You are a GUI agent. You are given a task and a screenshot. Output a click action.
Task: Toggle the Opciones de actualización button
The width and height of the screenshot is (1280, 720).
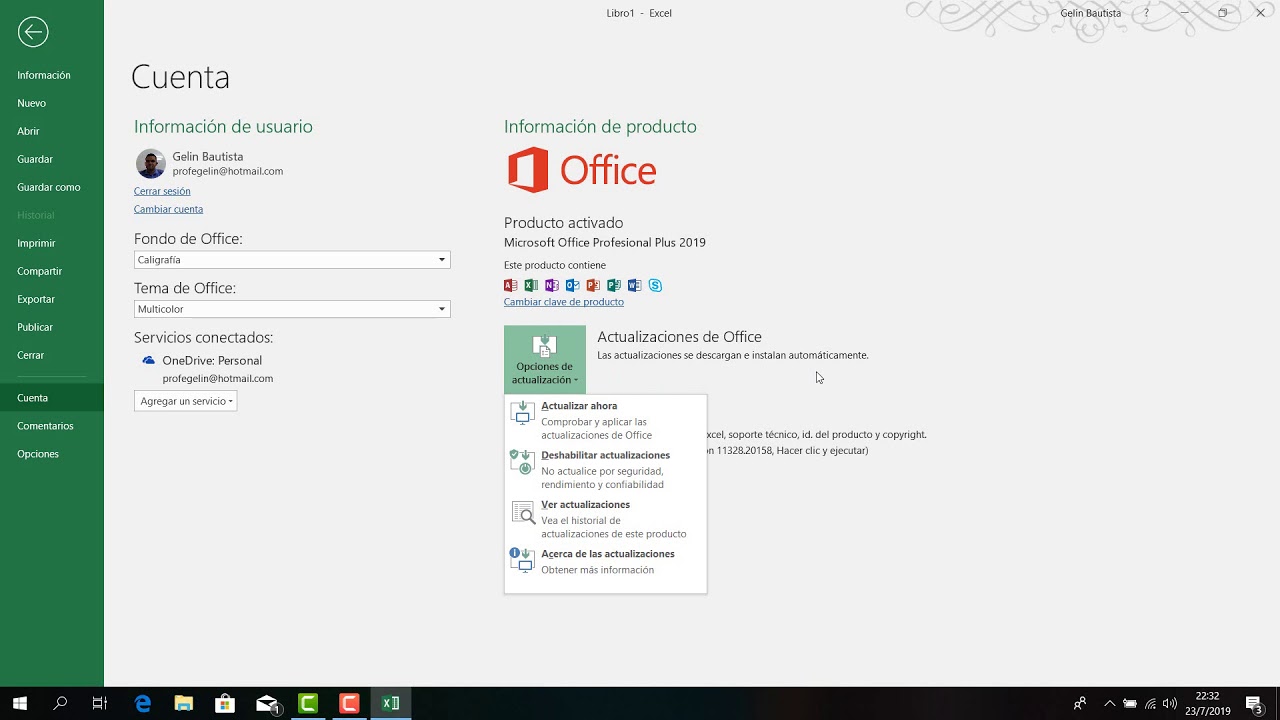(x=545, y=359)
